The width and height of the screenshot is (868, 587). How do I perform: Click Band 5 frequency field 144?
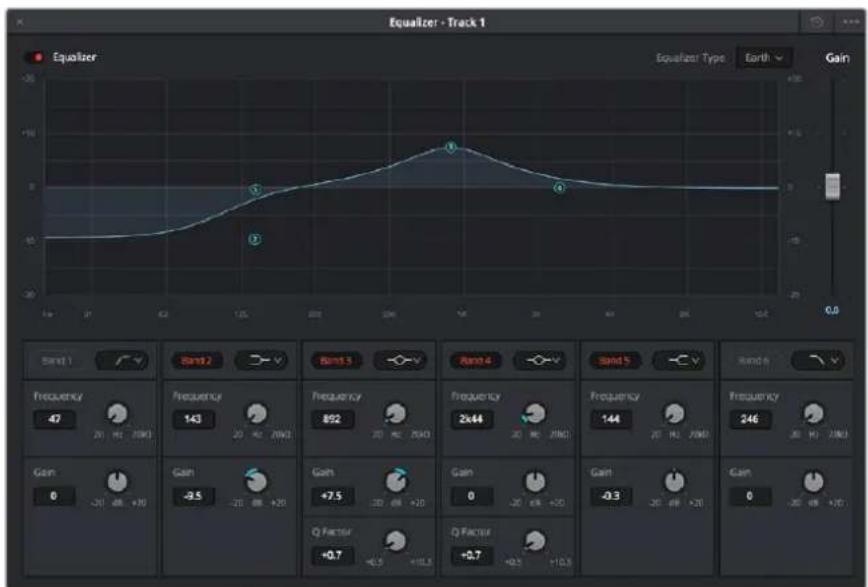tap(611, 419)
